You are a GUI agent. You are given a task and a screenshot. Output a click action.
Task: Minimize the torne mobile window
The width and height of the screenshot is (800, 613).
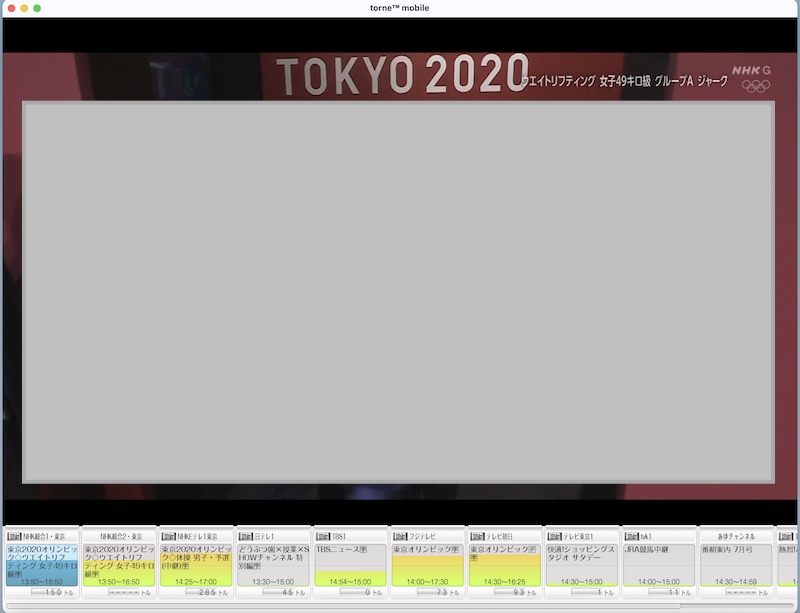(x=24, y=8)
